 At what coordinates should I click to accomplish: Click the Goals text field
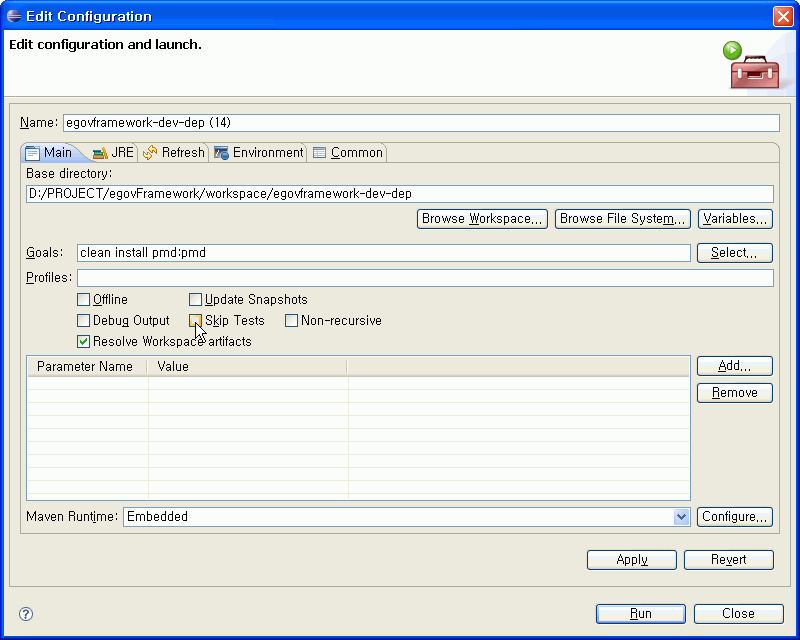tap(383, 253)
